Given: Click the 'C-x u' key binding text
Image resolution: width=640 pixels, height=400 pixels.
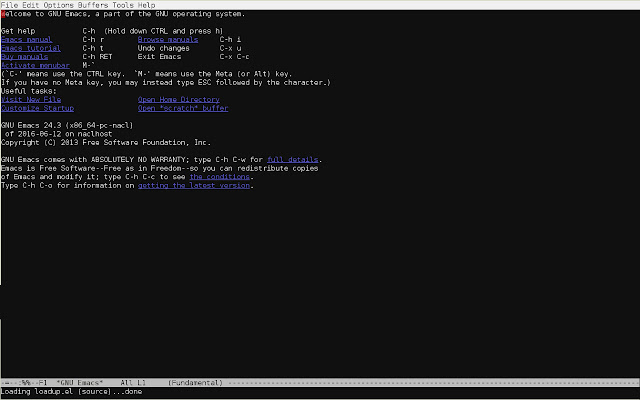Looking at the screenshot, I should click(x=230, y=48).
